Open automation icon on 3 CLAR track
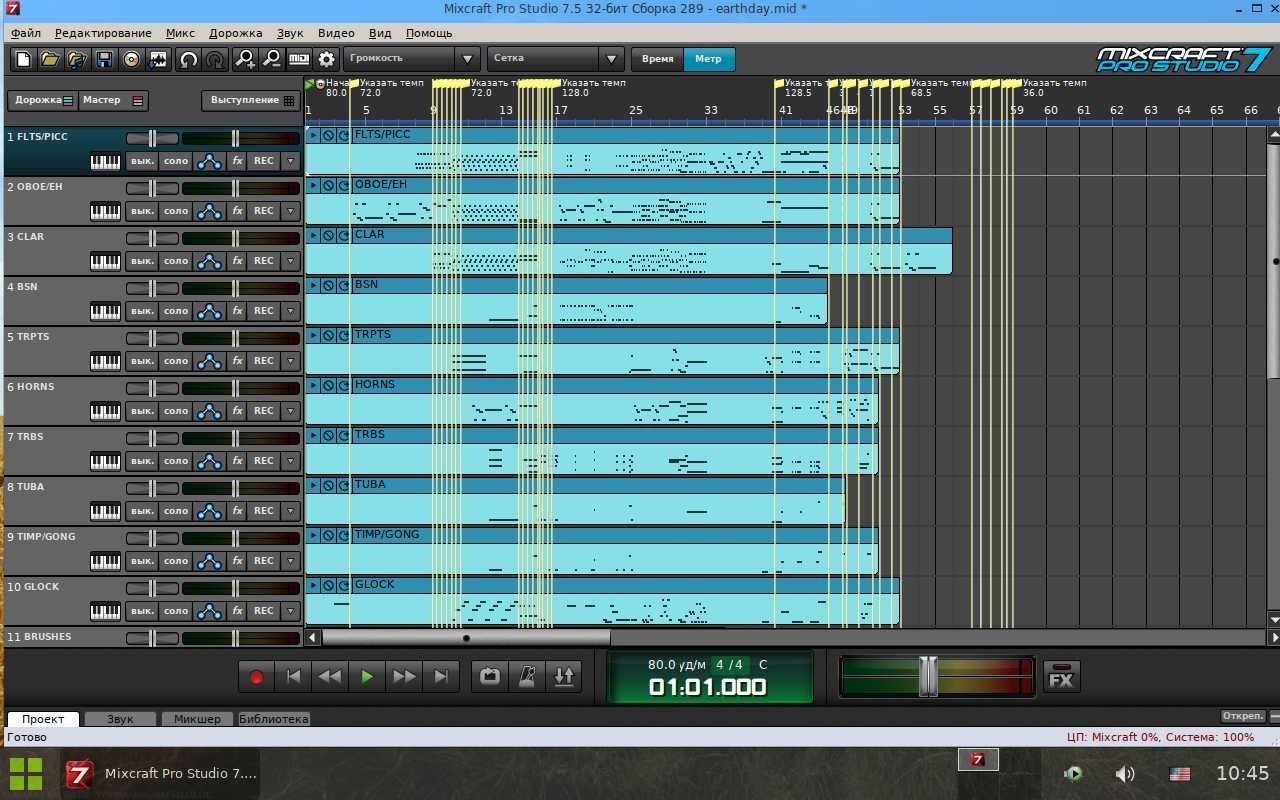 pos(209,261)
